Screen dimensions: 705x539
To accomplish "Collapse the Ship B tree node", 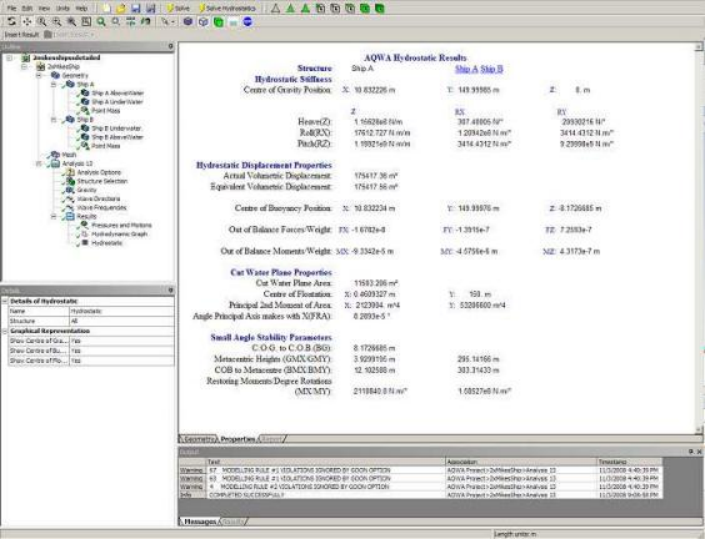I will coord(54,120).
